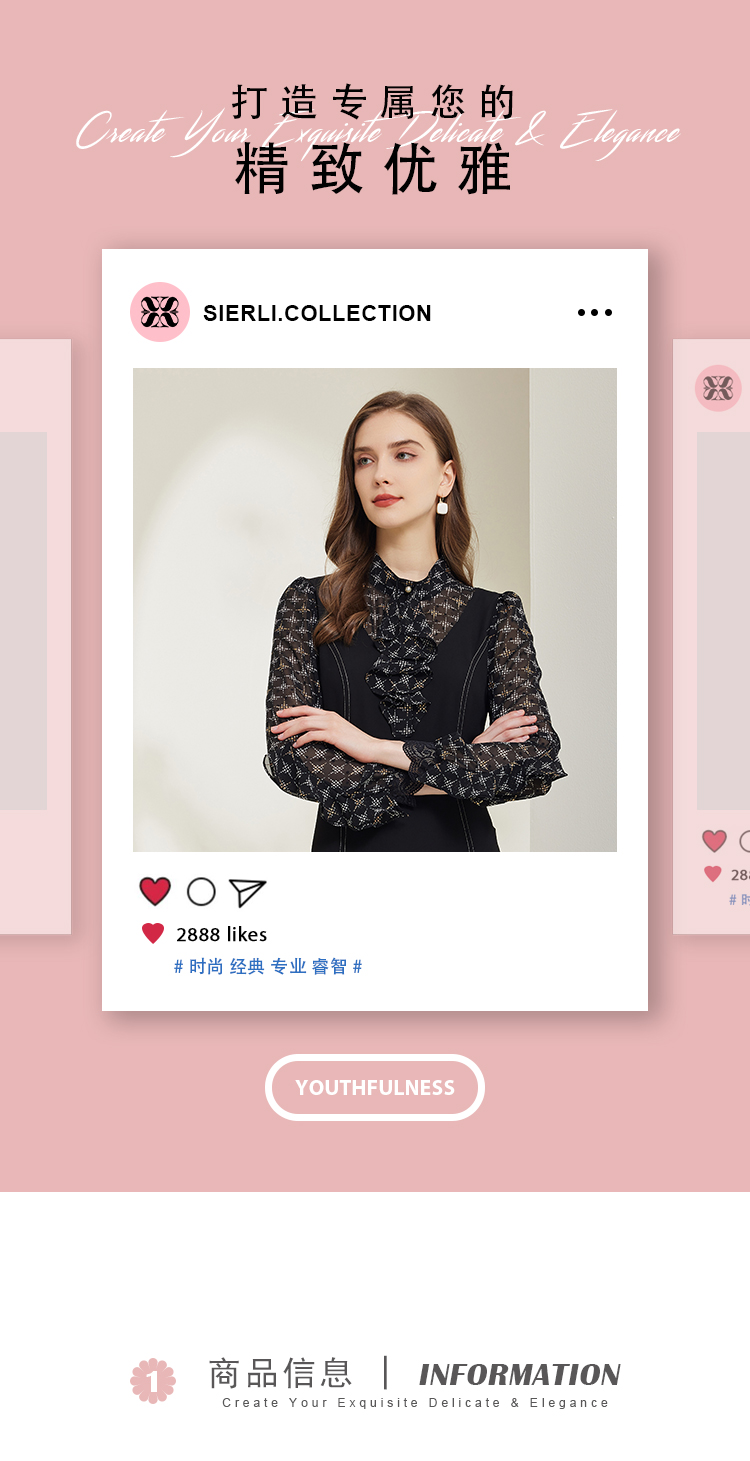Select the left partially visible card
Image resolution: width=750 pixels, height=1461 pixels.
[x=35, y=637]
